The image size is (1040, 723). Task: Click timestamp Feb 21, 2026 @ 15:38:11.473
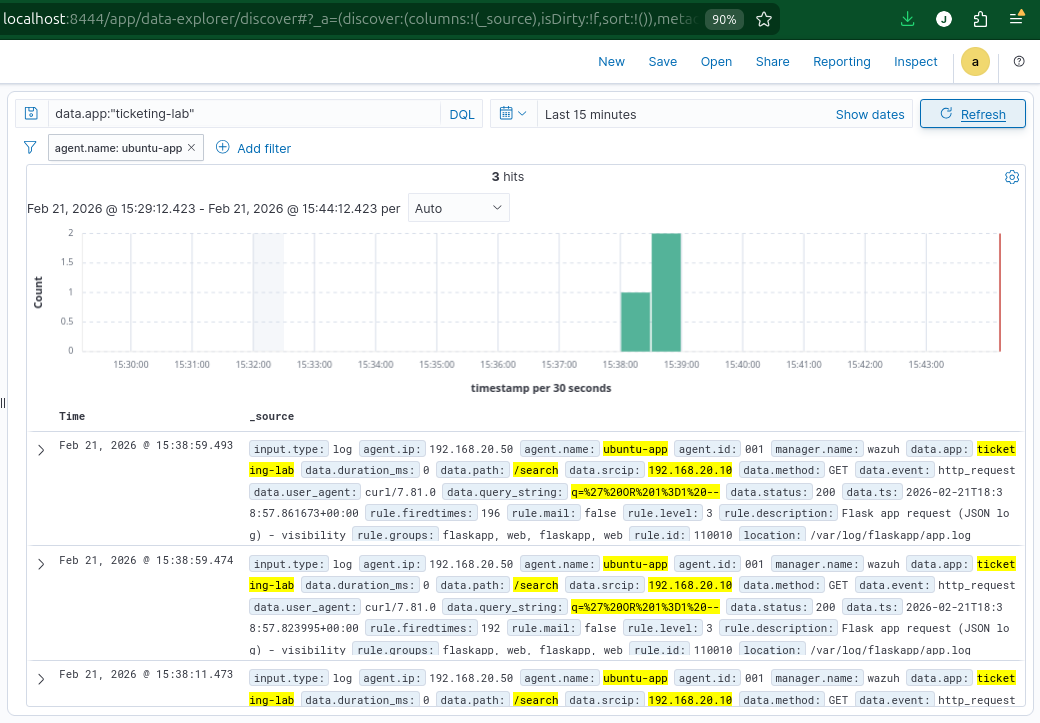[146, 674]
